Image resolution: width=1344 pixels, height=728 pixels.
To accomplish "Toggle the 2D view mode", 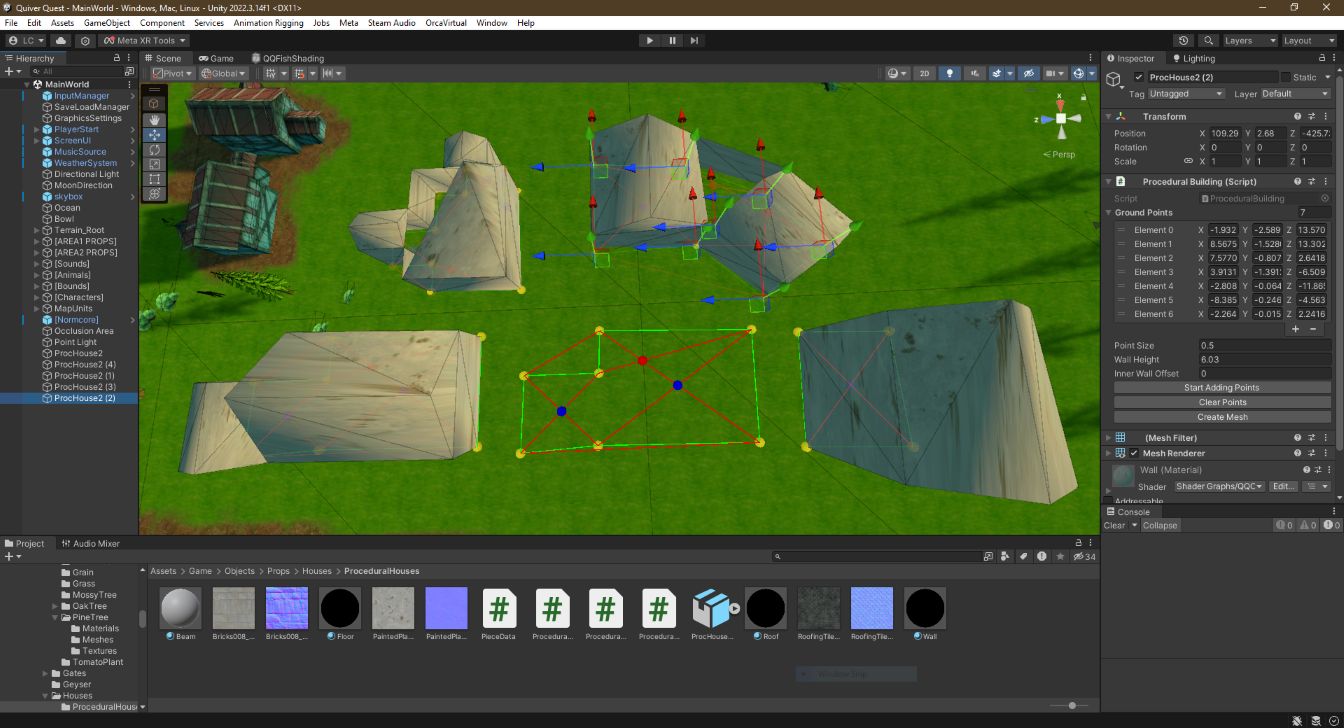I will pos(925,73).
